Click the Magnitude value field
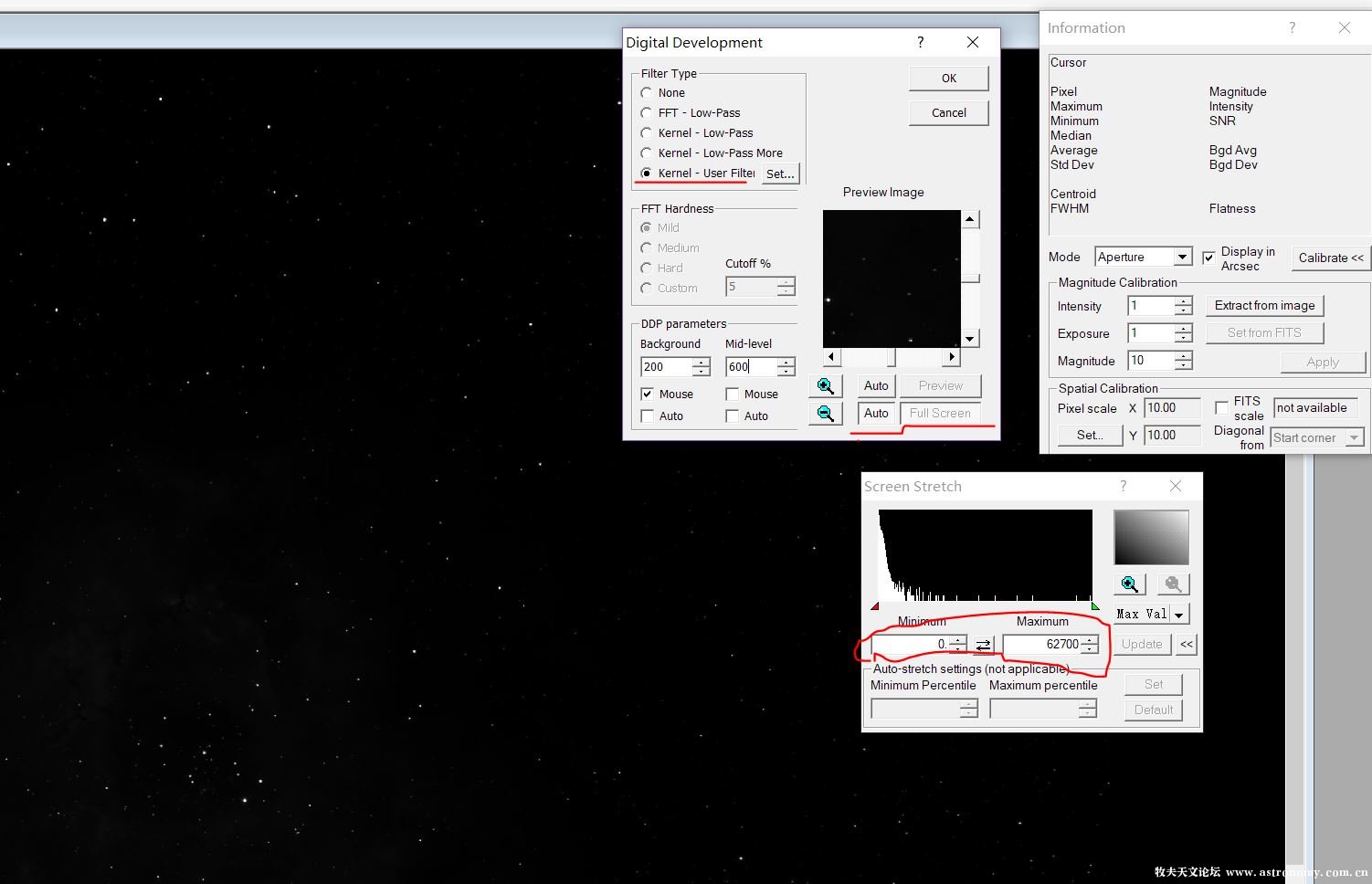1372x884 pixels. 1151,361
